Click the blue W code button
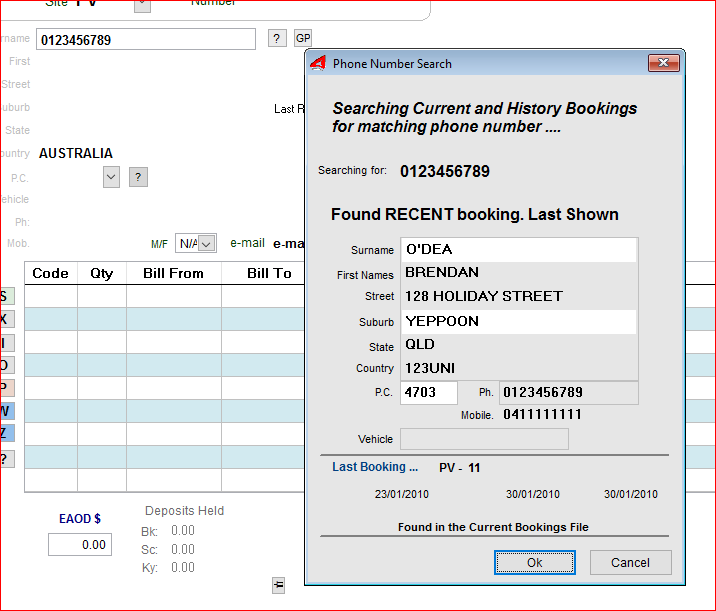 [5, 411]
